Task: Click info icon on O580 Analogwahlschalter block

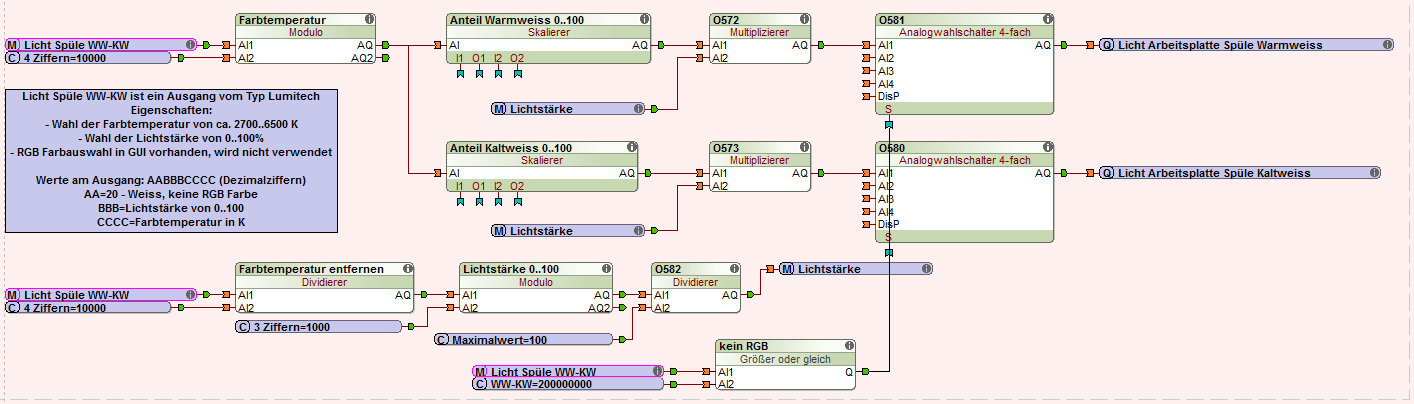Action: 1046,148
